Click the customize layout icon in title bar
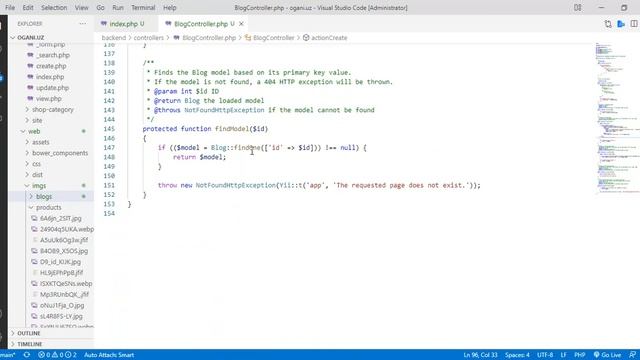The height and width of the screenshot is (360, 640). point(578,8)
